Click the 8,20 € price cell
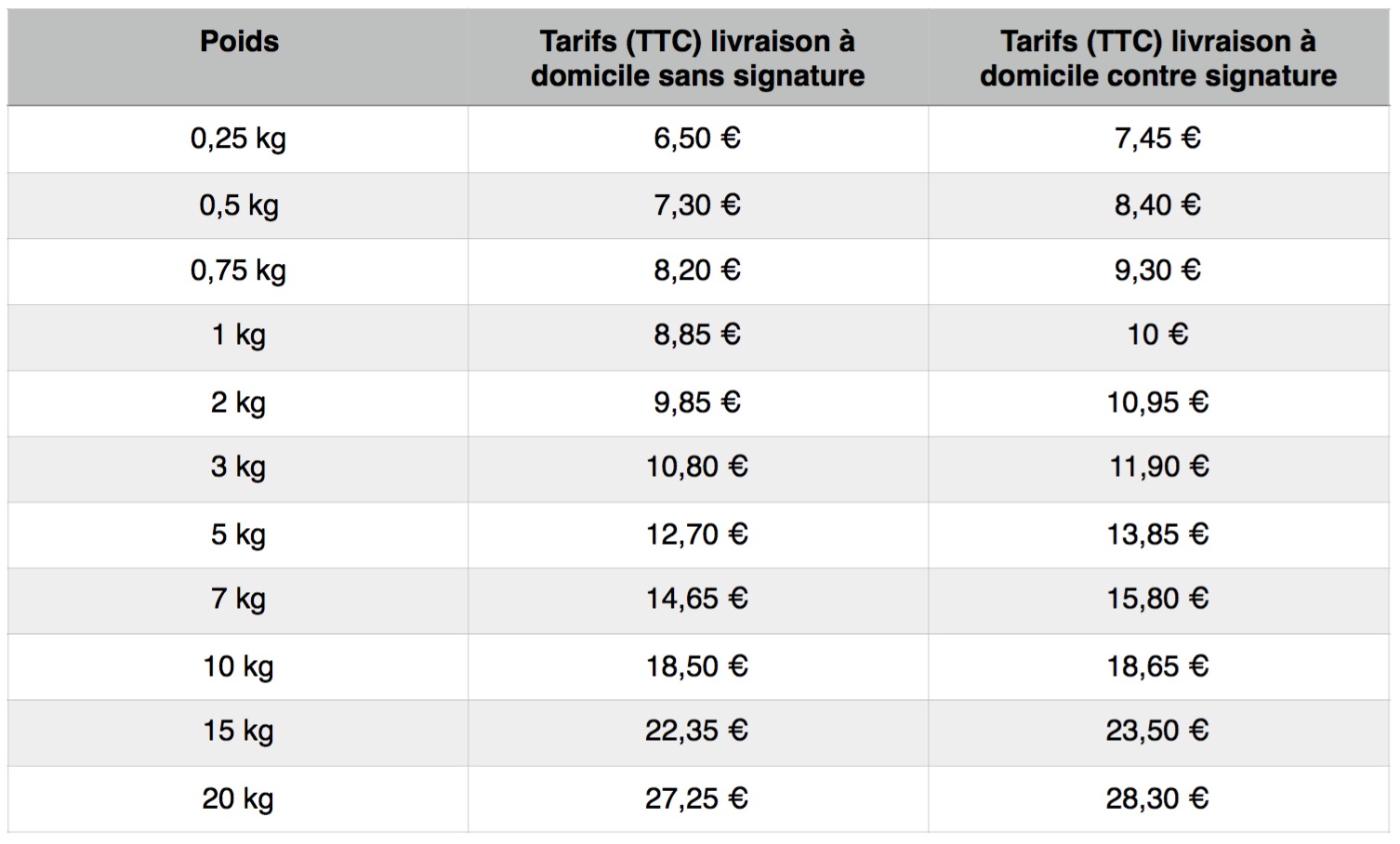 click(x=697, y=270)
